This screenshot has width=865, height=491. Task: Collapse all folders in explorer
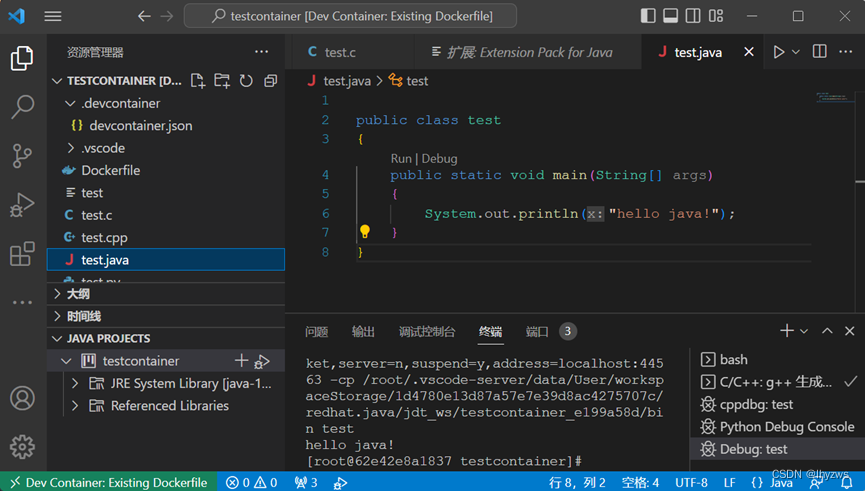click(x=270, y=81)
